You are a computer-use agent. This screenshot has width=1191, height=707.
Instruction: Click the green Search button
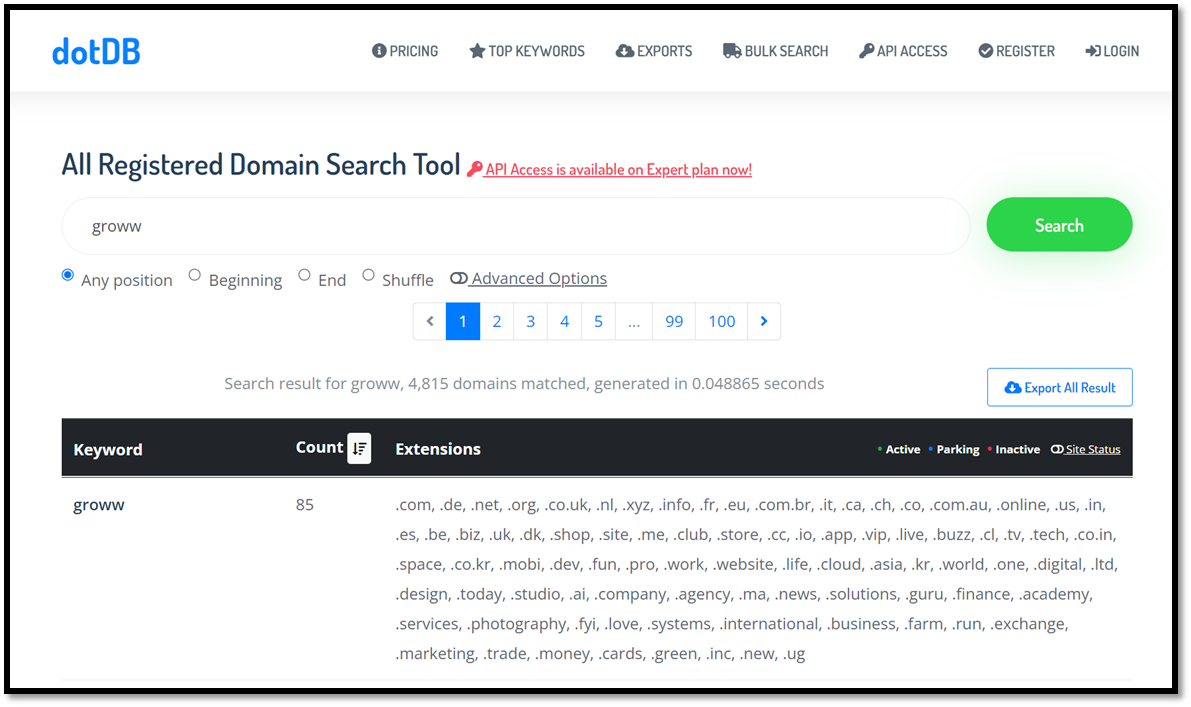click(1059, 225)
